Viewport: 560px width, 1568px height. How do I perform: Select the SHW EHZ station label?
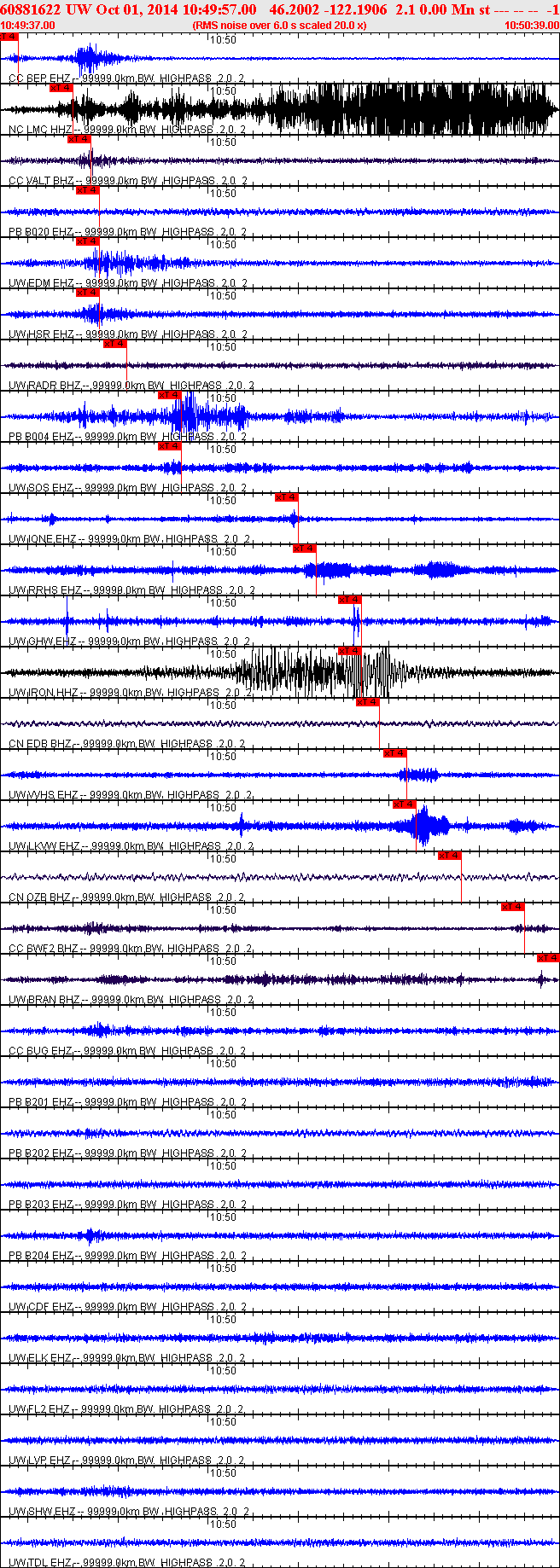(130, 1512)
